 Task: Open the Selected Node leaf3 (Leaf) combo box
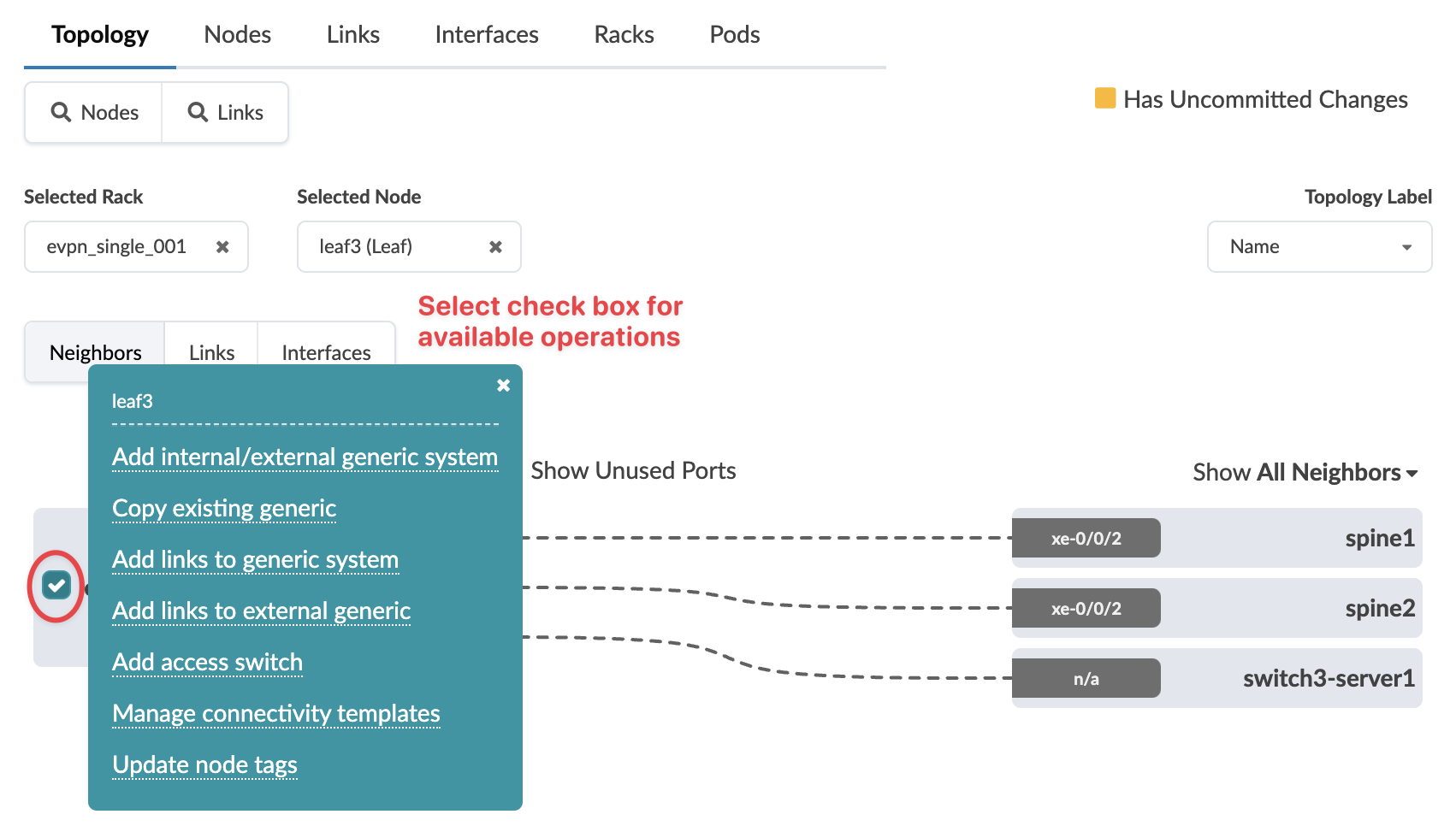(394, 247)
